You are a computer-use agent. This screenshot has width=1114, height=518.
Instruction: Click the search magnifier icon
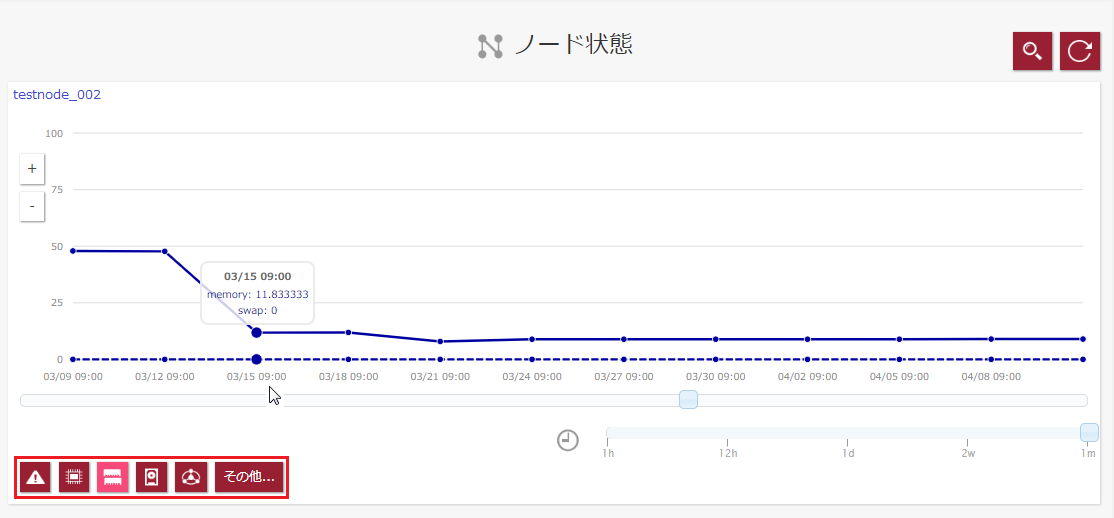[1032, 51]
